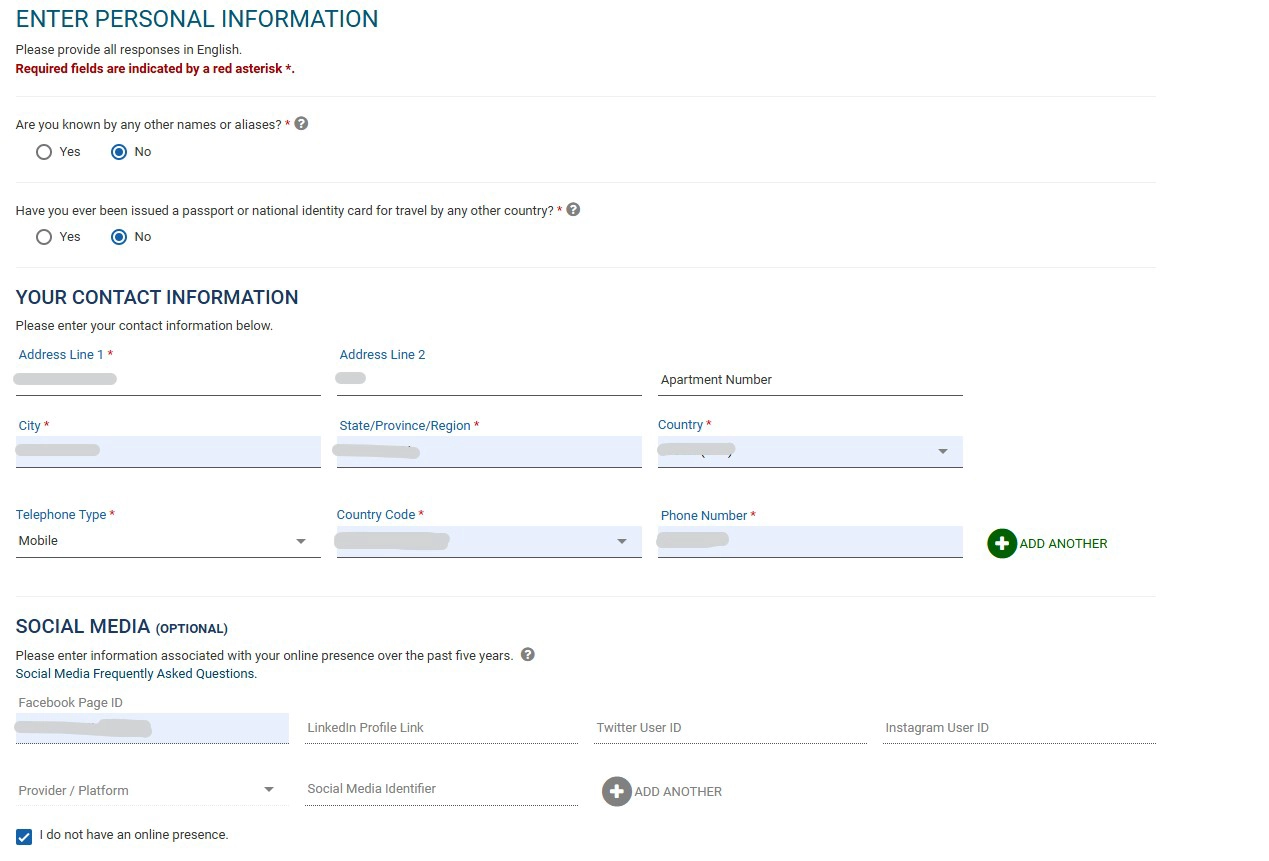
Task: Click the Social Media Identifier field
Action: coord(441,788)
